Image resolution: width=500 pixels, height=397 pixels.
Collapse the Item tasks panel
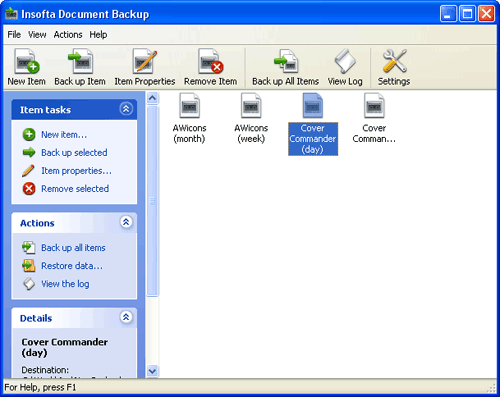pyautogui.click(x=126, y=109)
